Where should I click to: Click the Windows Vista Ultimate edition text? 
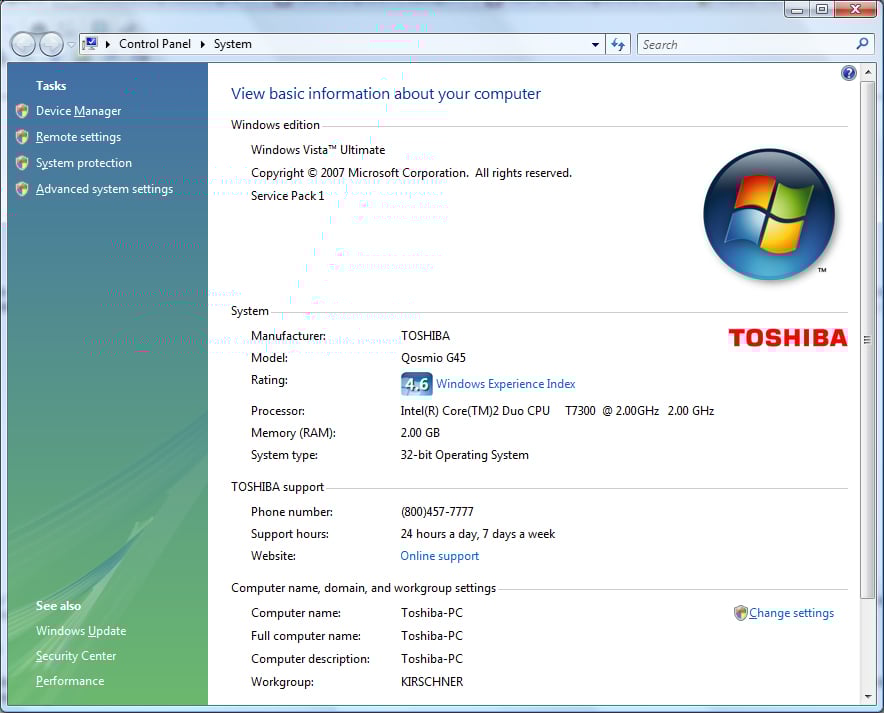click(318, 150)
